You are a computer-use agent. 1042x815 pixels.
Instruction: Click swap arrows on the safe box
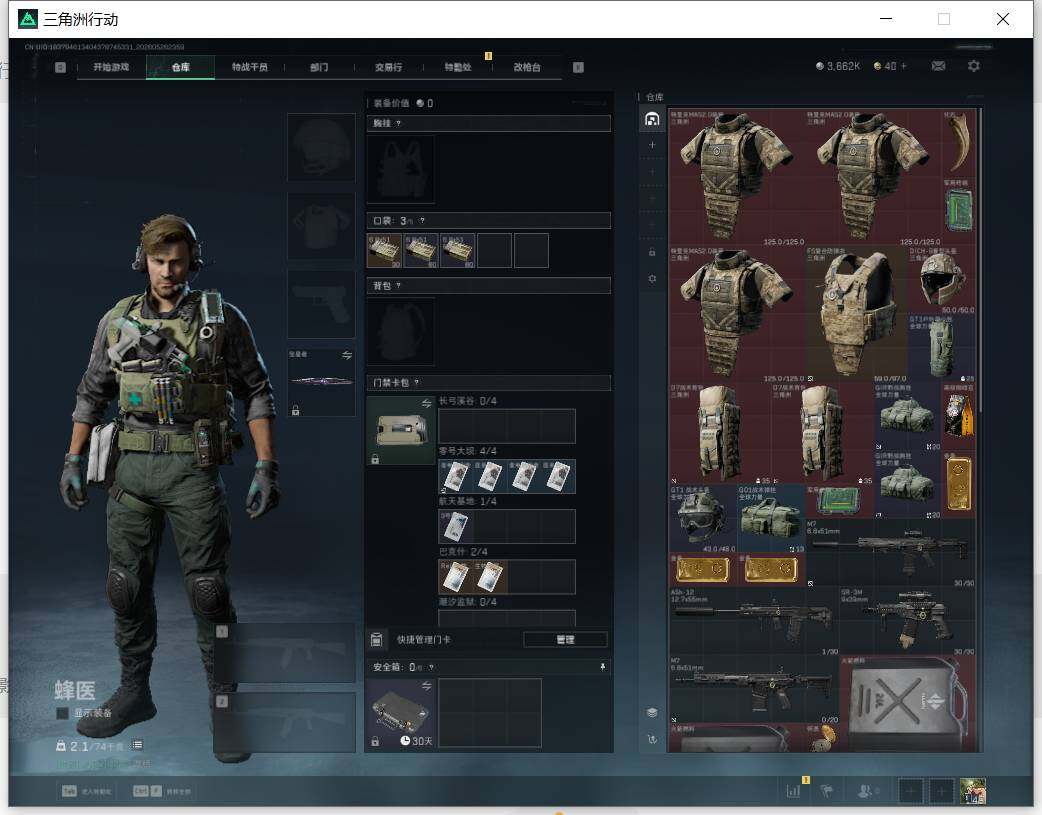tap(427, 685)
